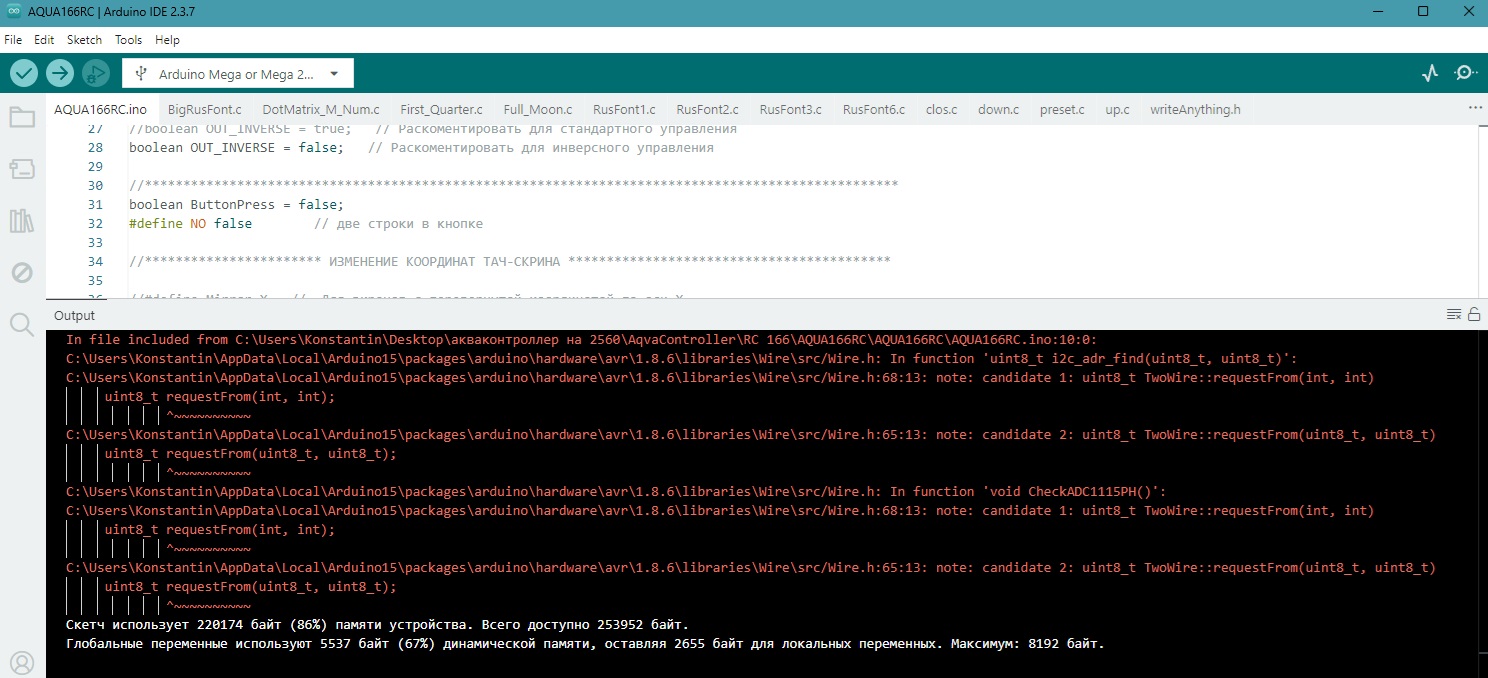The height and width of the screenshot is (678, 1488).
Task: Open the Serial Plotter
Action: pos(1430,73)
